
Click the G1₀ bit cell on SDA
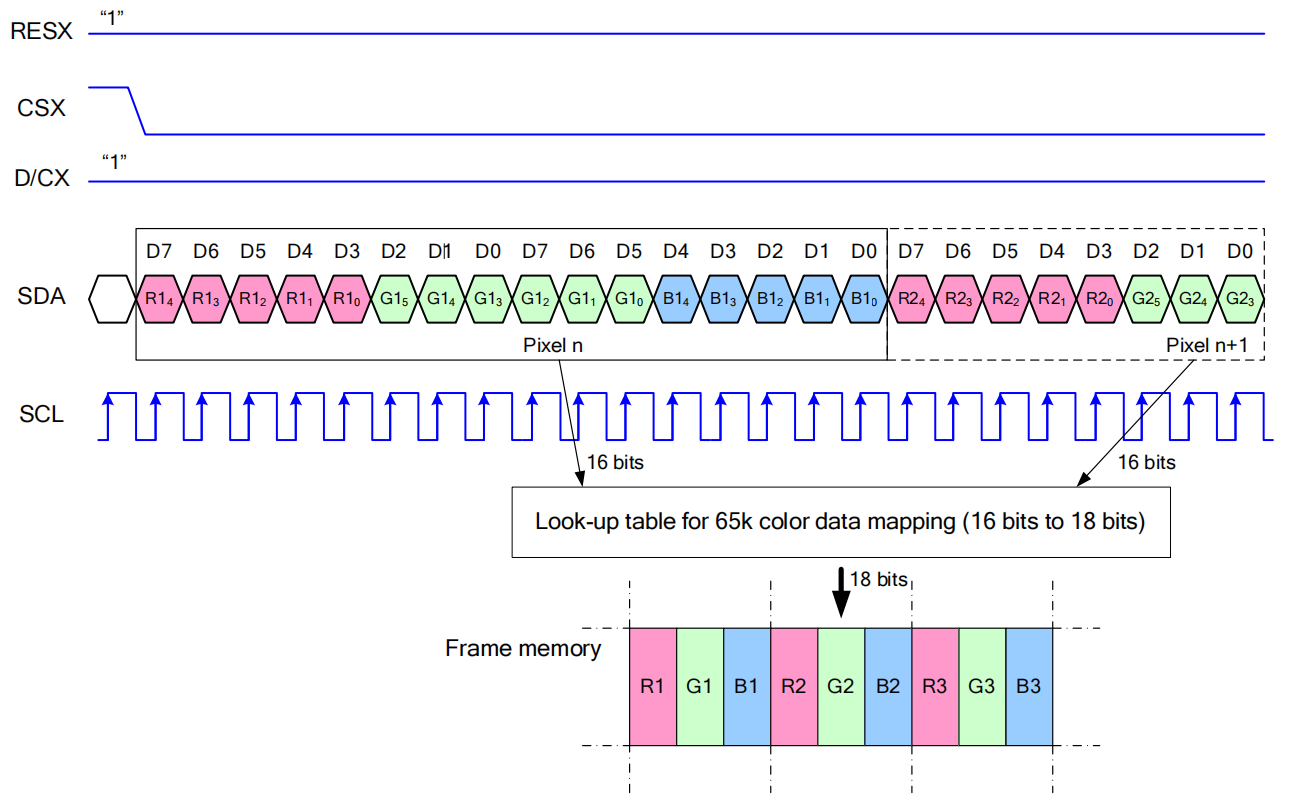[x=629, y=298]
